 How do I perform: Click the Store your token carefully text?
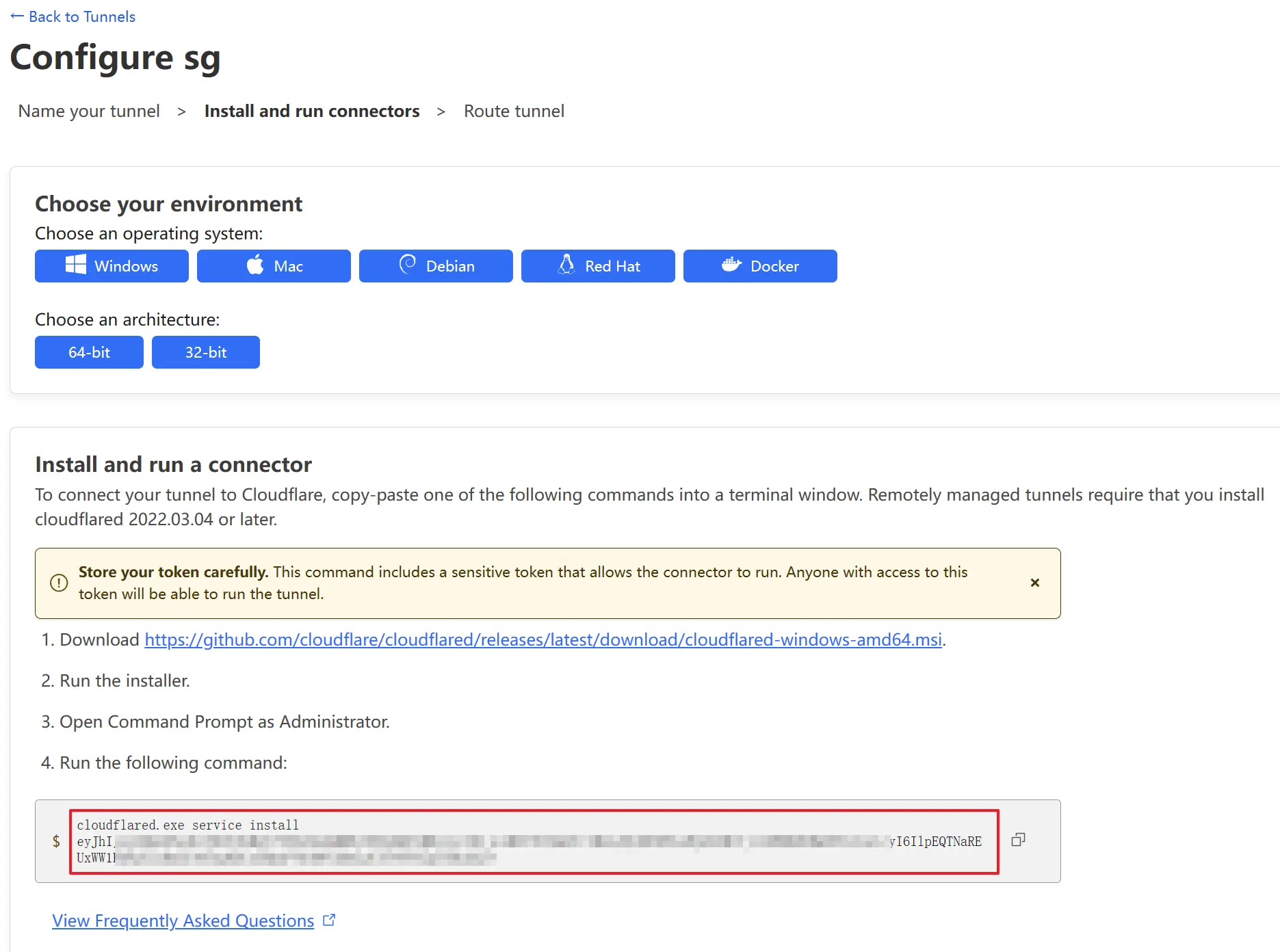tap(173, 572)
